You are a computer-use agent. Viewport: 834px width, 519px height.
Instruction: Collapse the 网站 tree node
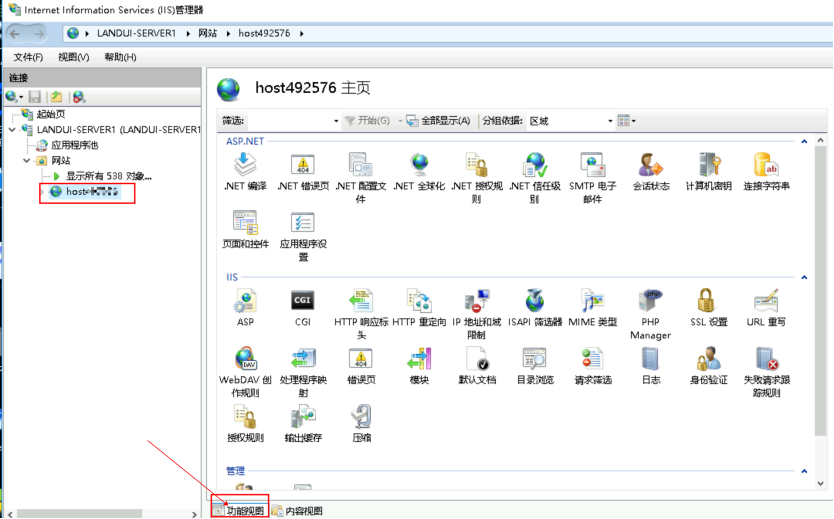coord(27,160)
